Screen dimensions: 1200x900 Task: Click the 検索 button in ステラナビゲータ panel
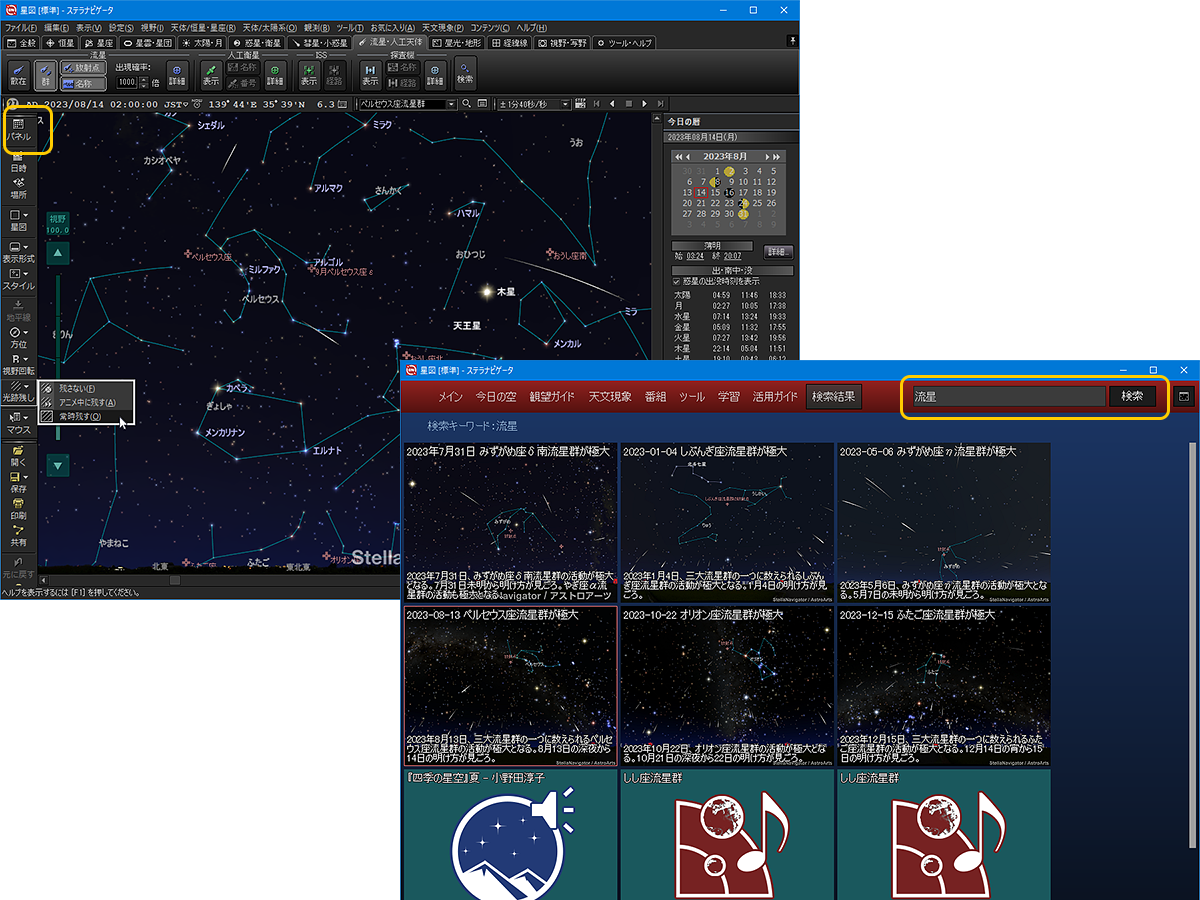(1132, 396)
